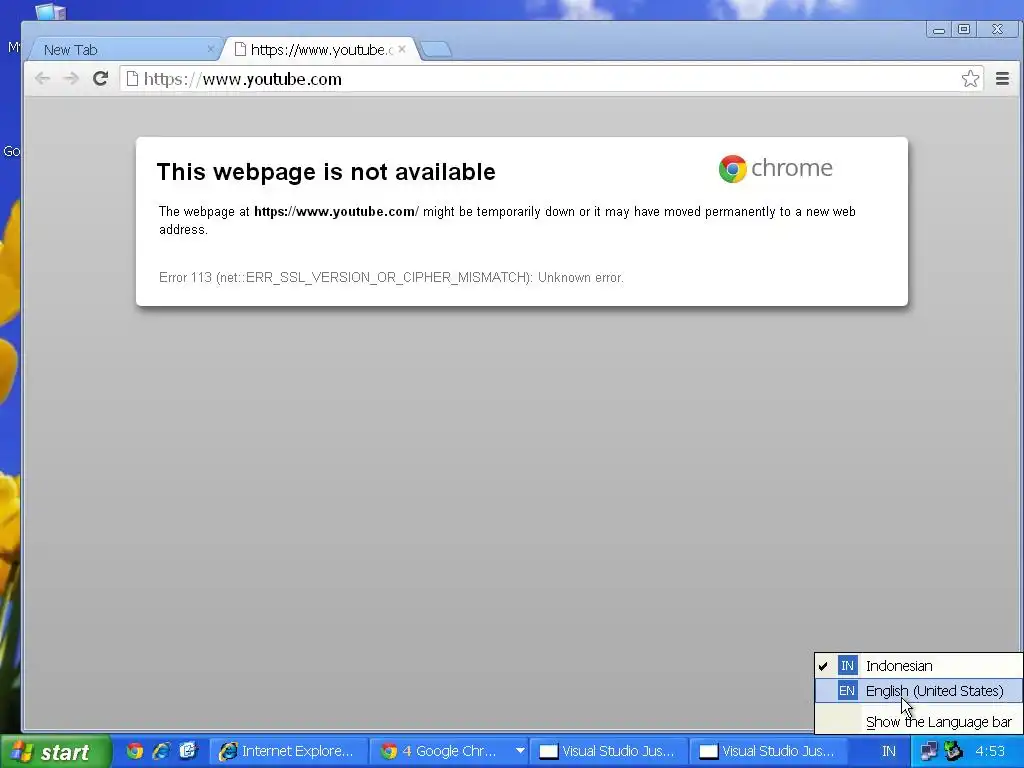Expand the Google Chrome group dropdown arrow
Image resolution: width=1024 pixels, height=768 pixels.
point(520,751)
